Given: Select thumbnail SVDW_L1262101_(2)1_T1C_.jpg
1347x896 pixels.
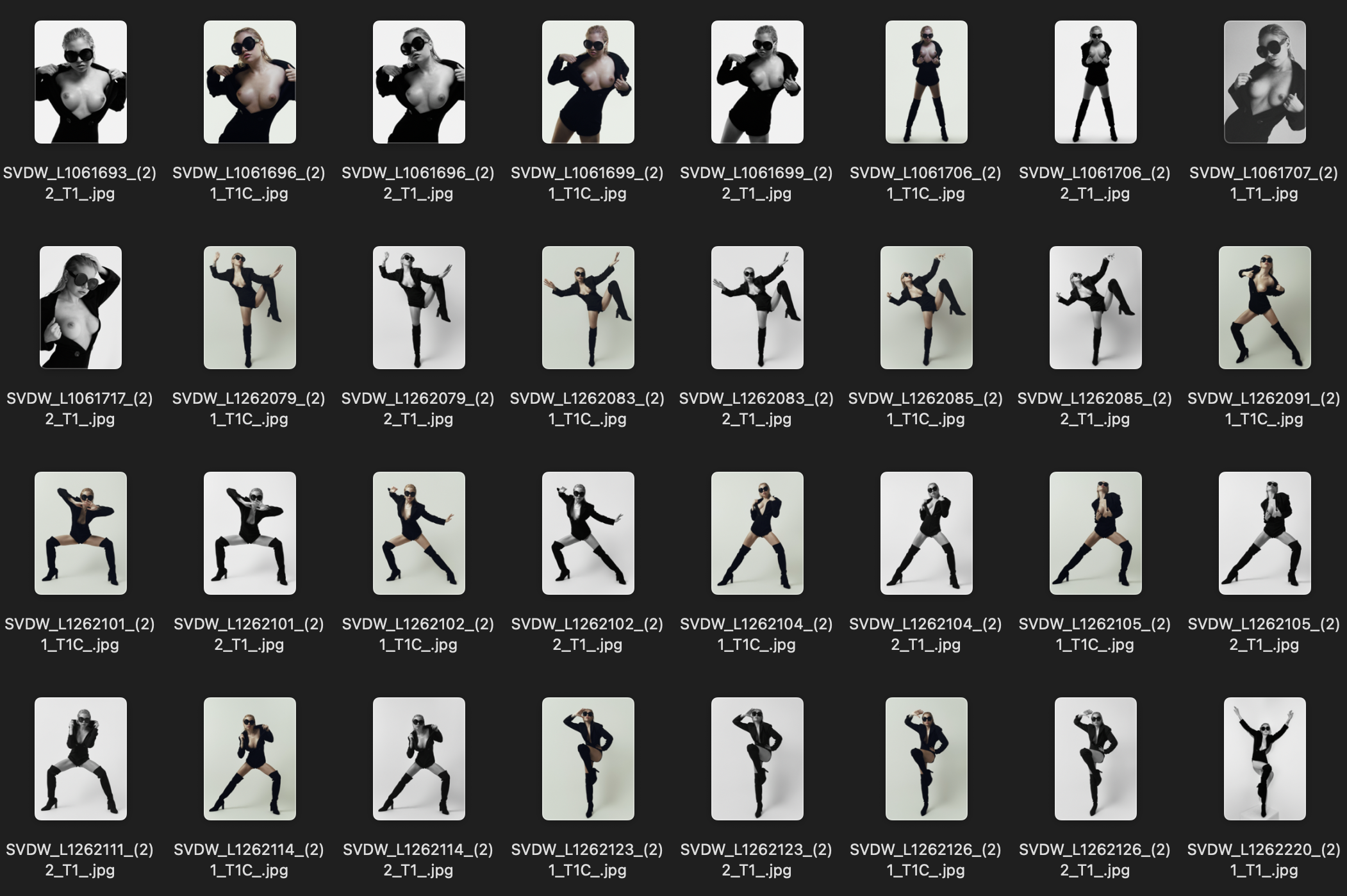Looking at the screenshot, I should (81, 533).
